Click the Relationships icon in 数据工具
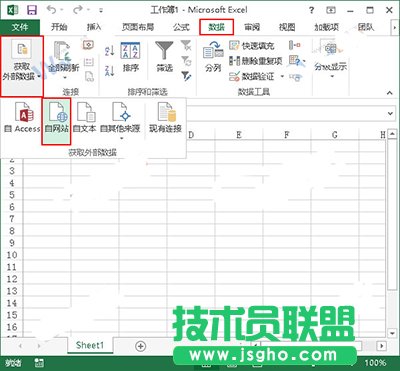Viewport: 400px width, 371px height. click(x=295, y=77)
